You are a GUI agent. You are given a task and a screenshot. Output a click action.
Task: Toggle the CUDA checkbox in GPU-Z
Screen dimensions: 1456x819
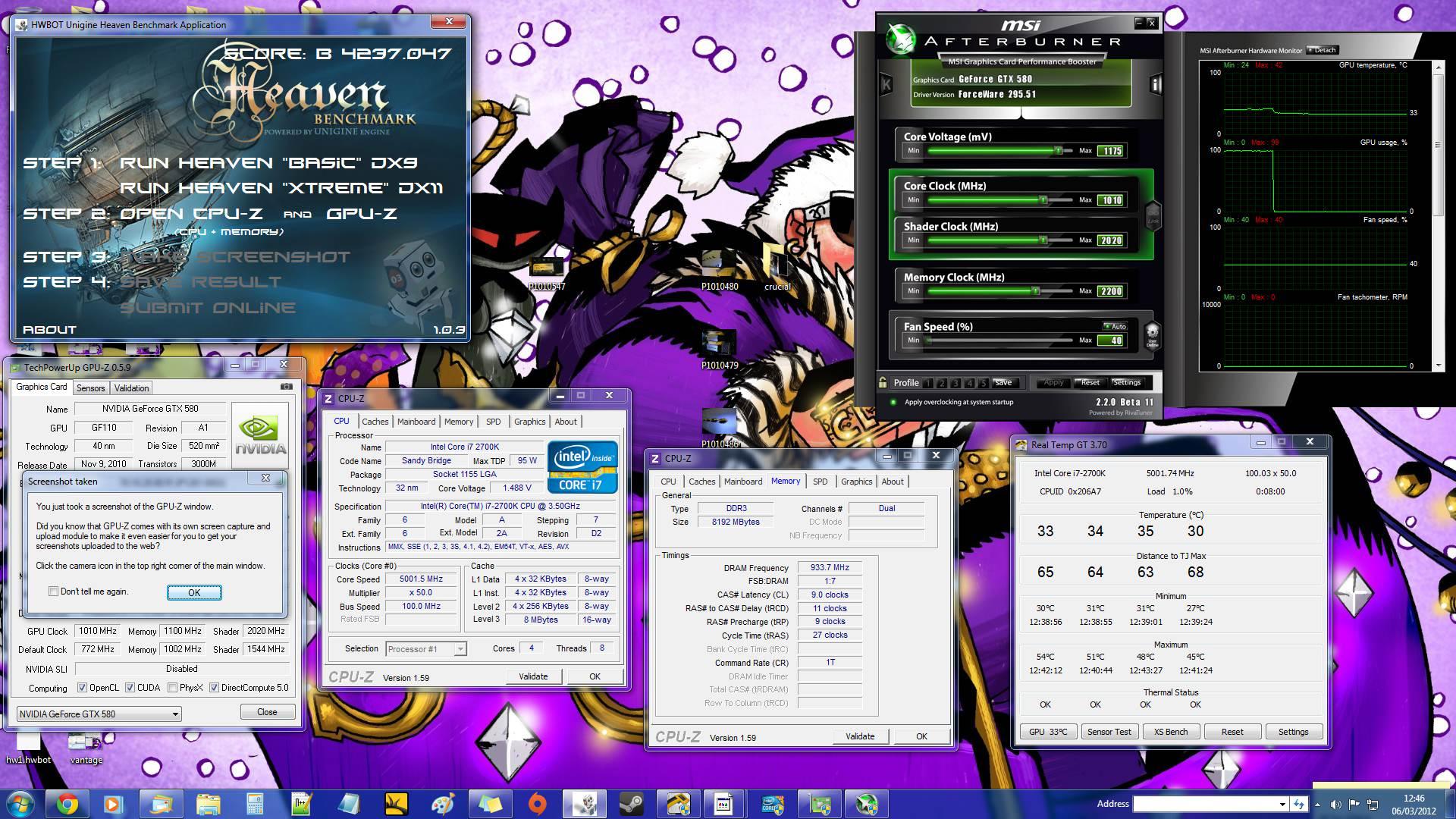(x=130, y=688)
